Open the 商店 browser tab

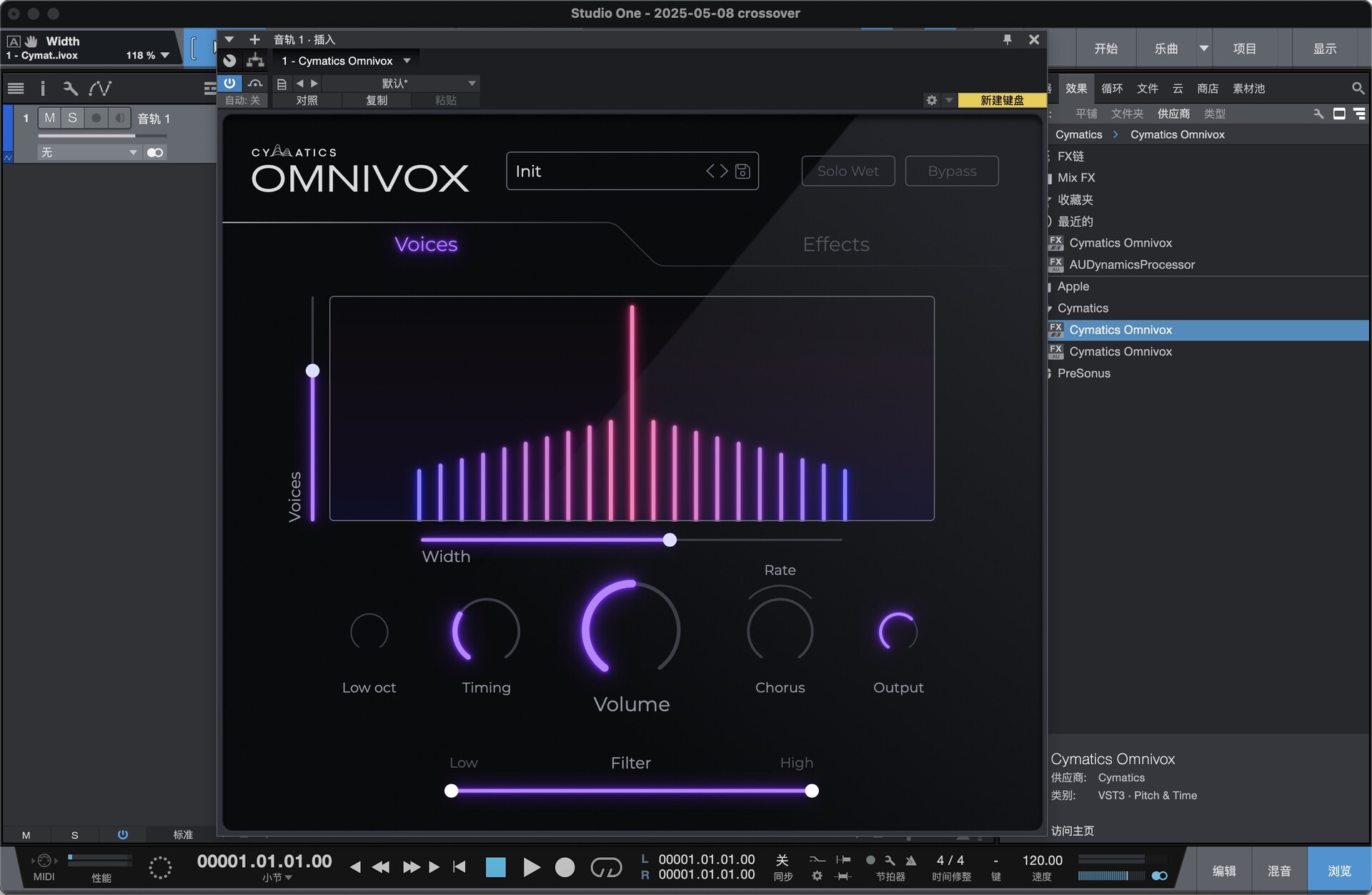pos(1208,89)
